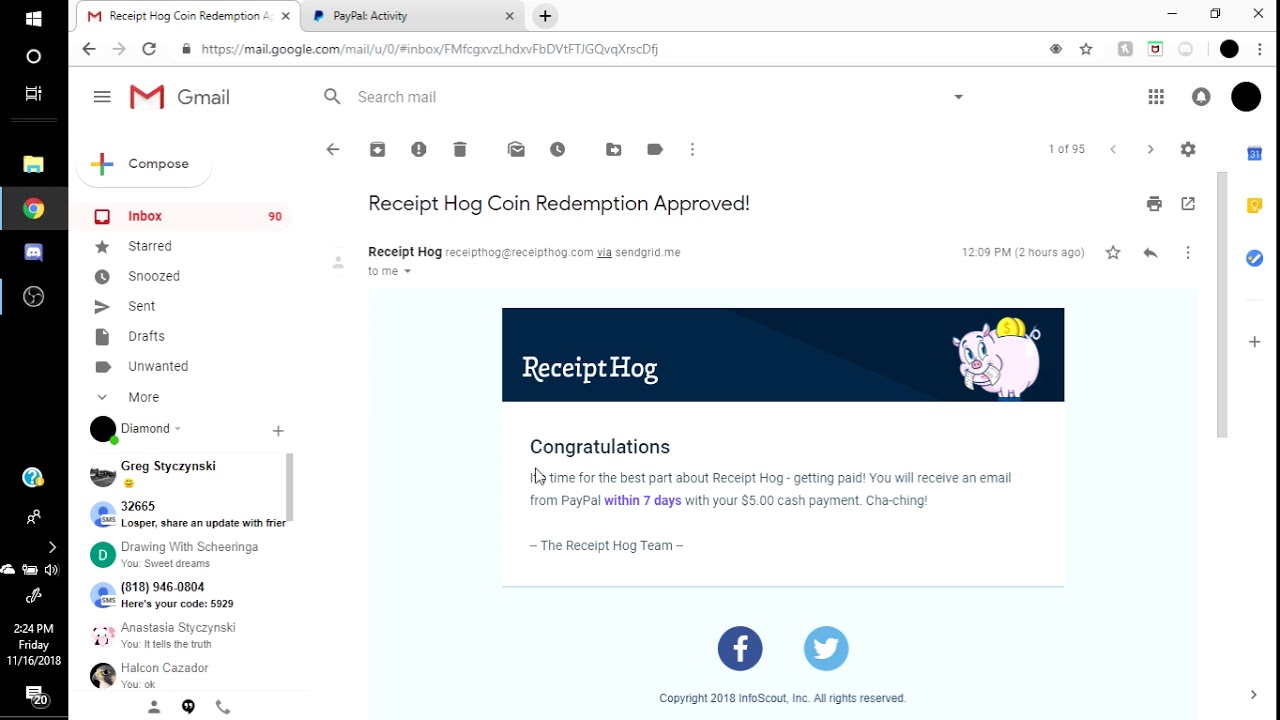The image size is (1280, 720).
Task: Go back to inbox arrow
Action: click(333, 149)
